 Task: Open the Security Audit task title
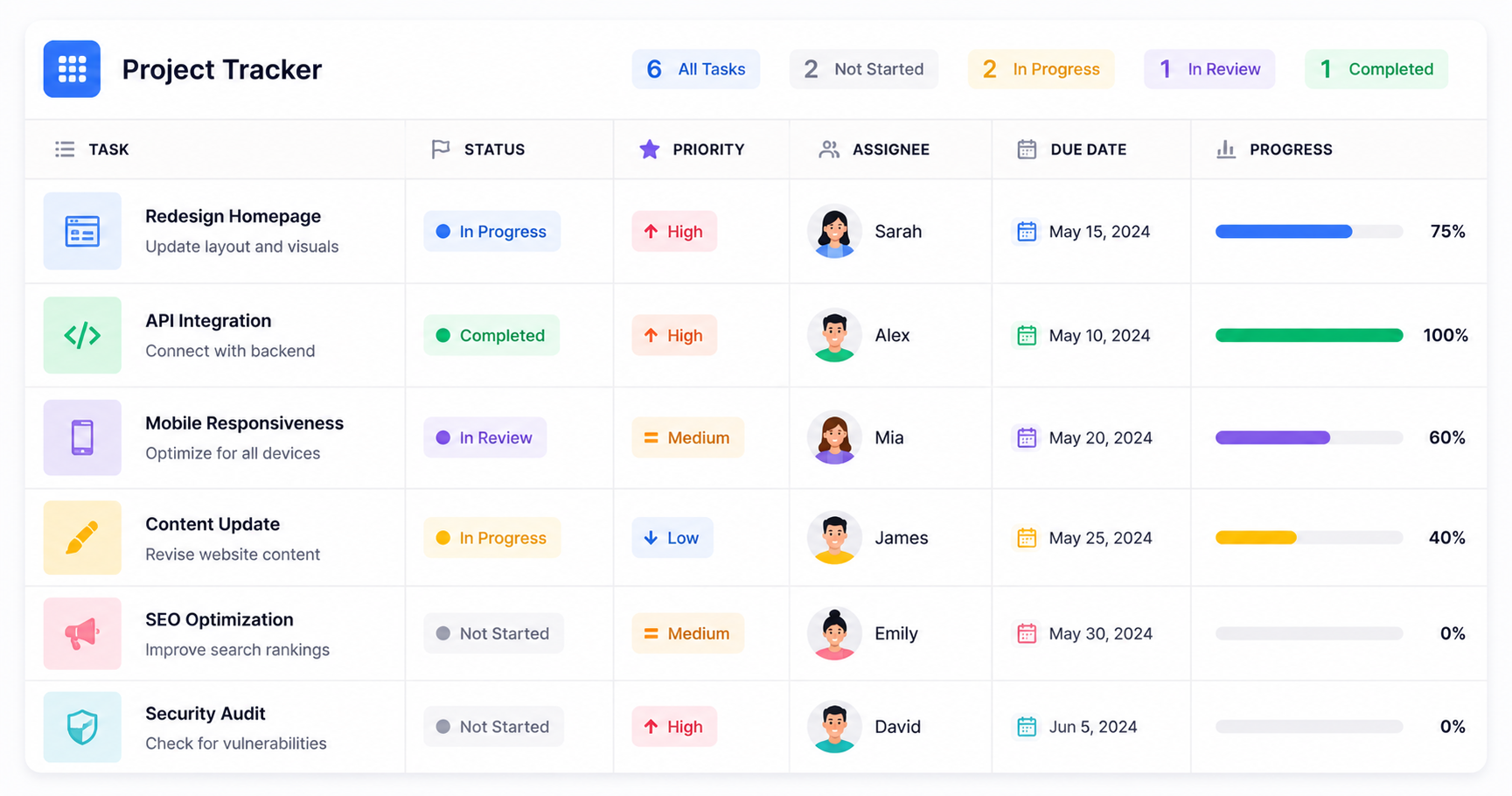(x=206, y=714)
